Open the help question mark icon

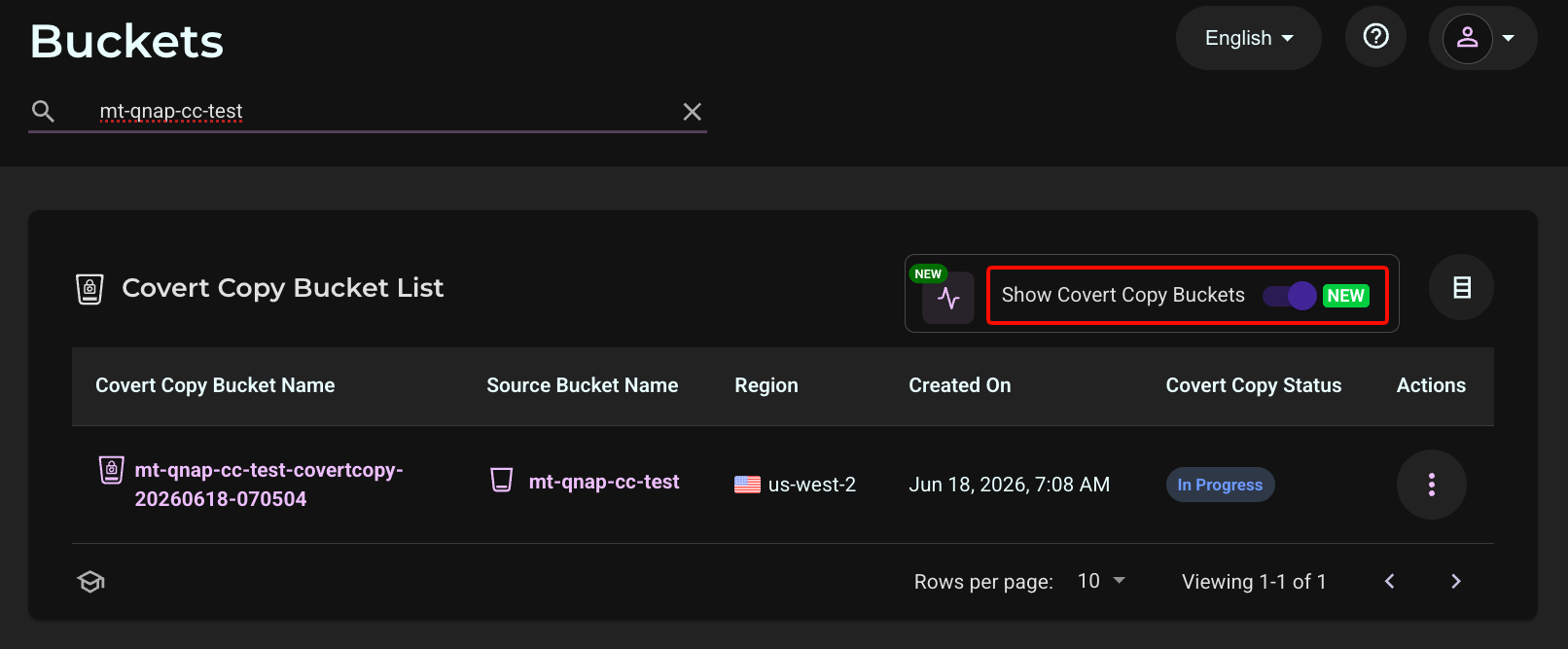[x=1375, y=37]
